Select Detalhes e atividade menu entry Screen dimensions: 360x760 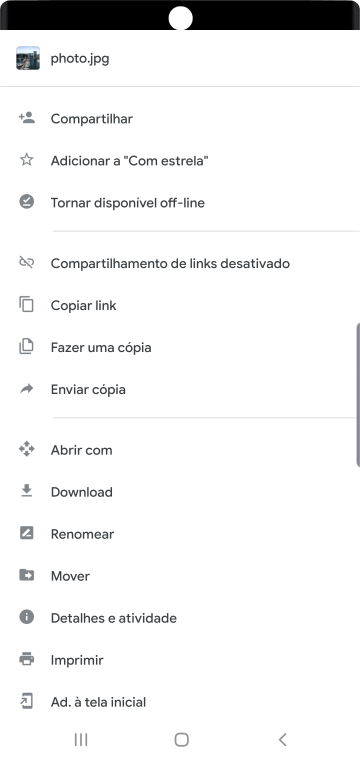tap(180, 618)
